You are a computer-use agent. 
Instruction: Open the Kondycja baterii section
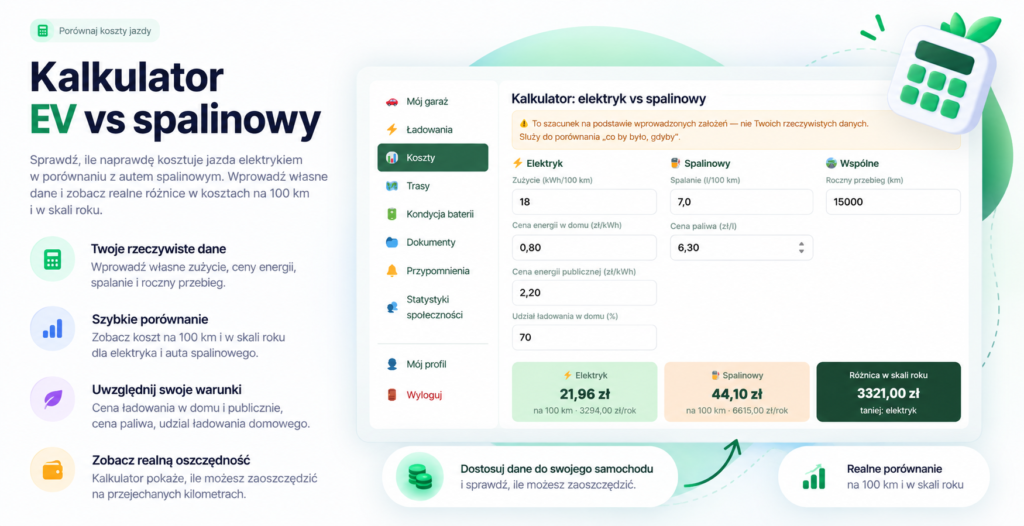pos(432,214)
